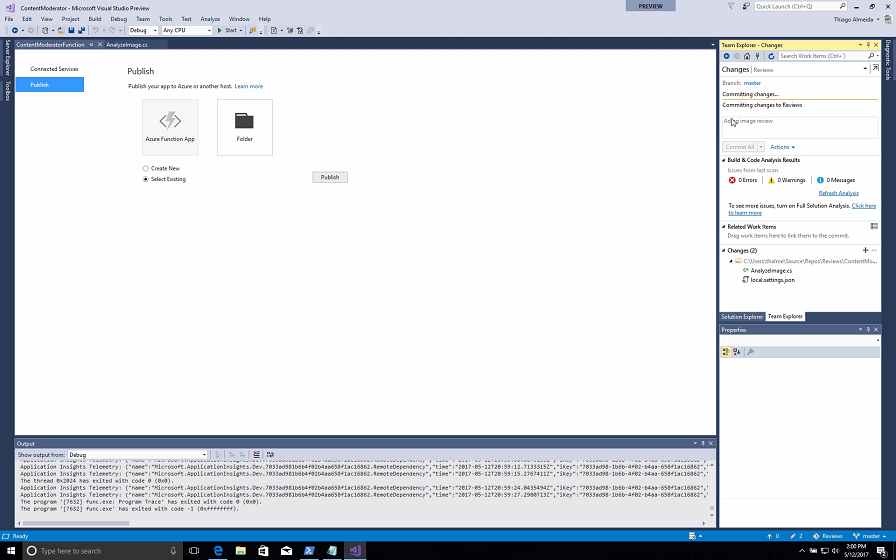The height and width of the screenshot is (560, 896).
Task: Click the Refresh Analysis link
Action: pos(838,193)
